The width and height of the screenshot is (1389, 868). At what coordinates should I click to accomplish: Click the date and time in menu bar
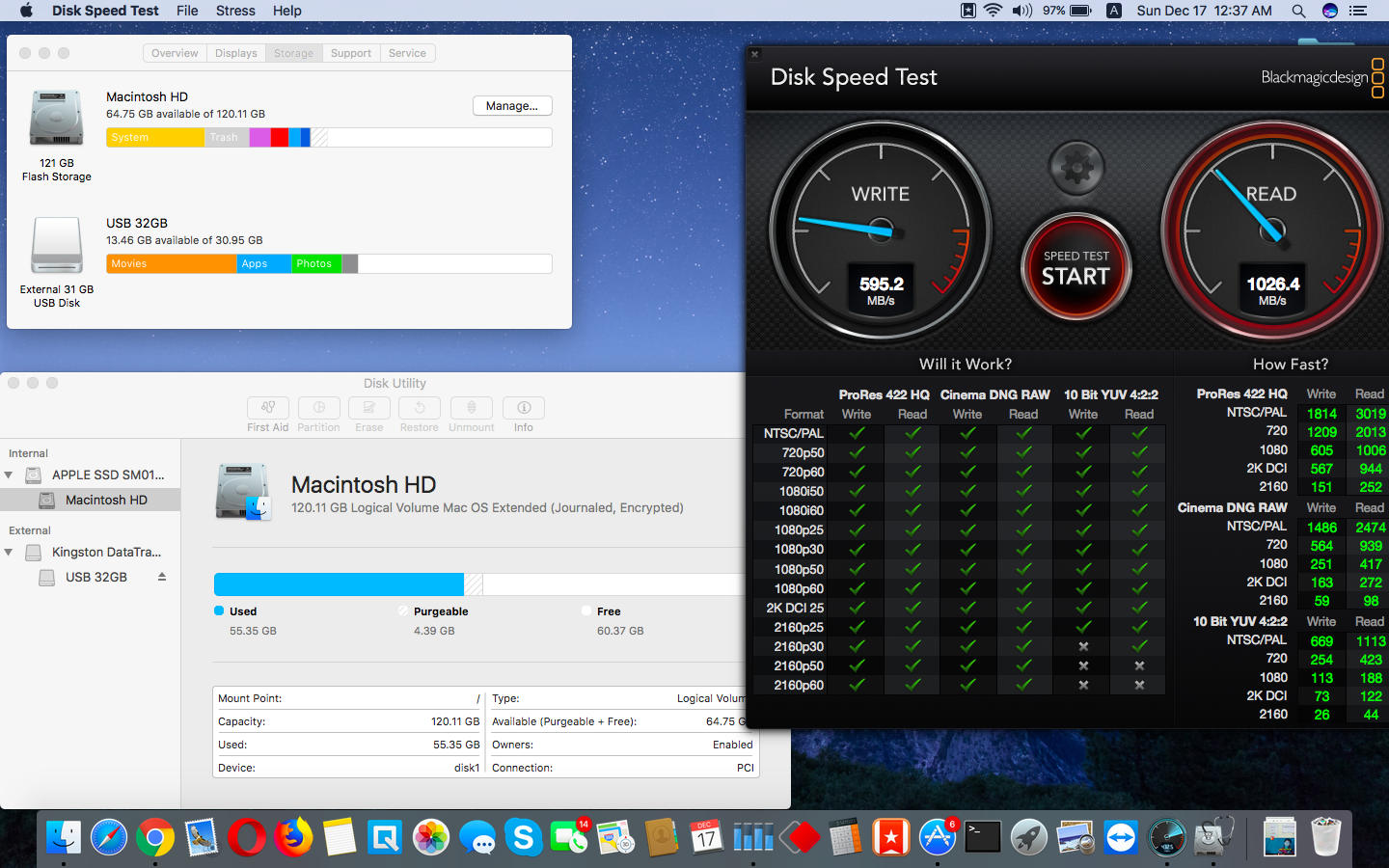pos(1204,11)
